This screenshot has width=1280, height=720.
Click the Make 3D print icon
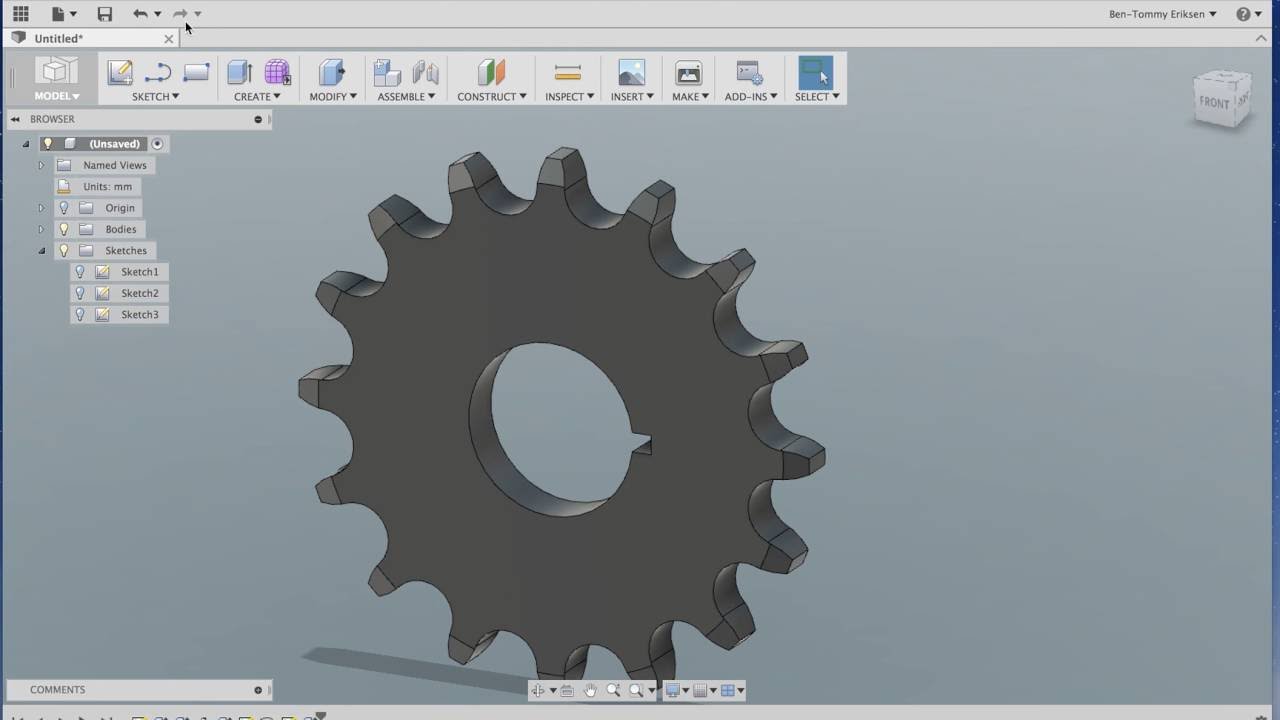688,72
